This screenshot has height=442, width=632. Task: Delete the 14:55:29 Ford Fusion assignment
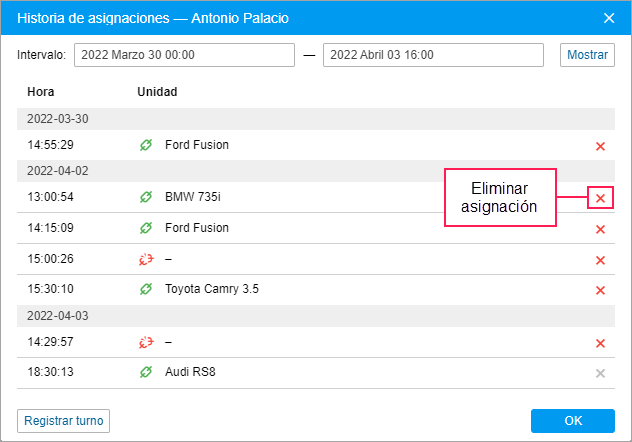tap(600, 146)
